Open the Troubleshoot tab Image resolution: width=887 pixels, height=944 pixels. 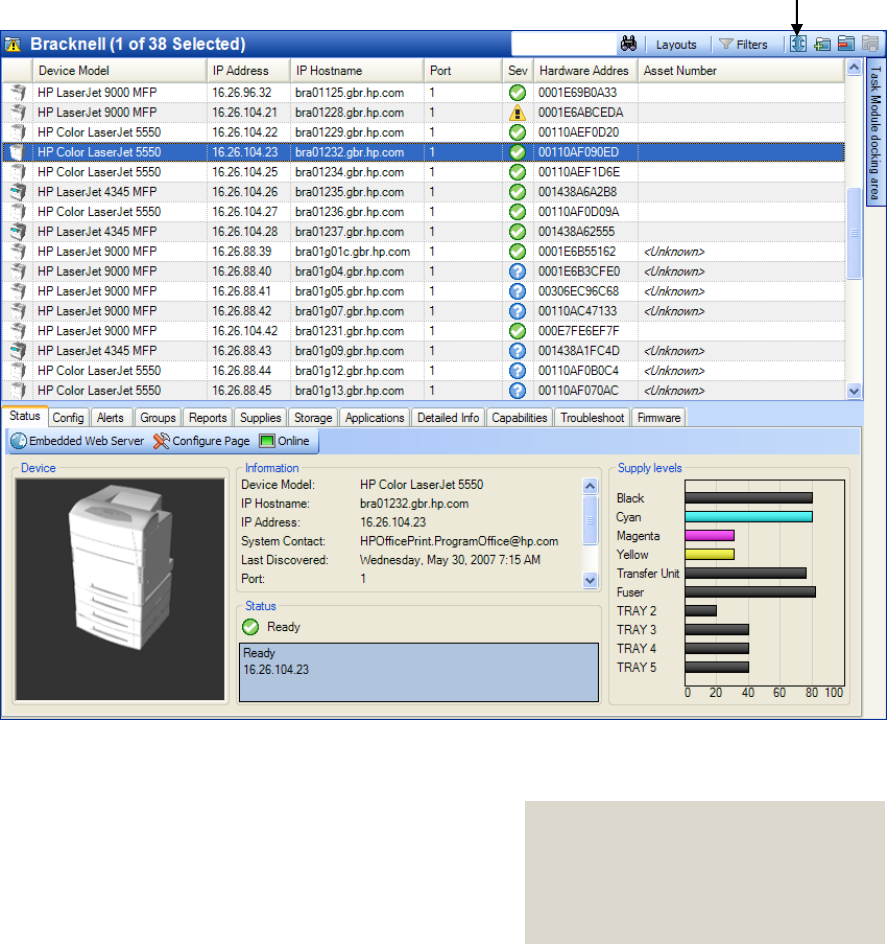click(x=593, y=418)
